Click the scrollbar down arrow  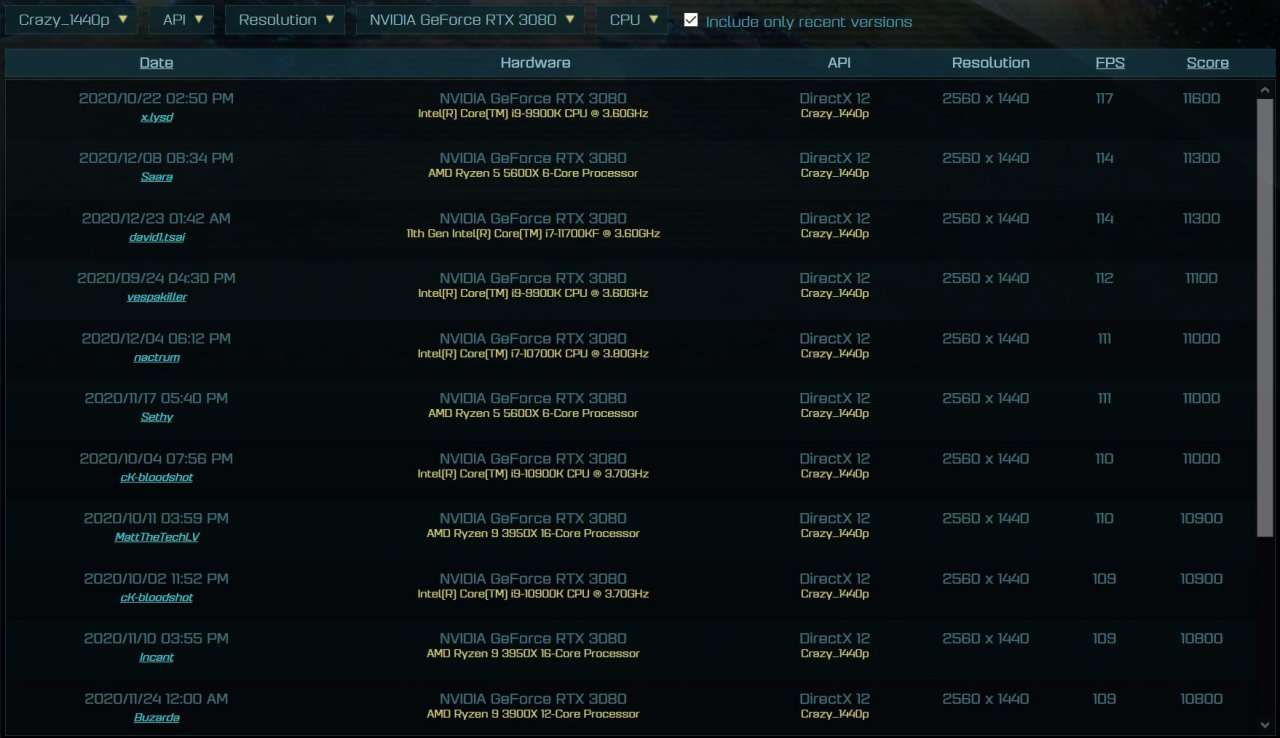[1265, 725]
